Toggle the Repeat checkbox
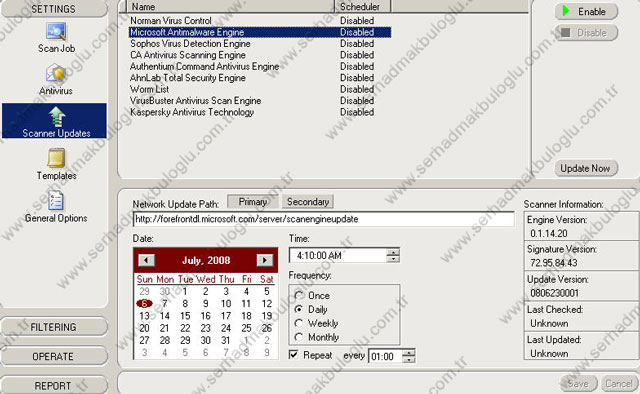The image size is (640, 394). (x=293, y=355)
